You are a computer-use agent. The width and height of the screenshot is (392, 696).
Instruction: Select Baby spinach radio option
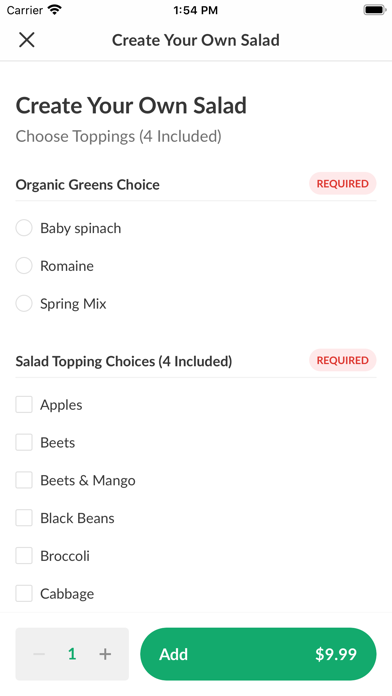(x=24, y=228)
